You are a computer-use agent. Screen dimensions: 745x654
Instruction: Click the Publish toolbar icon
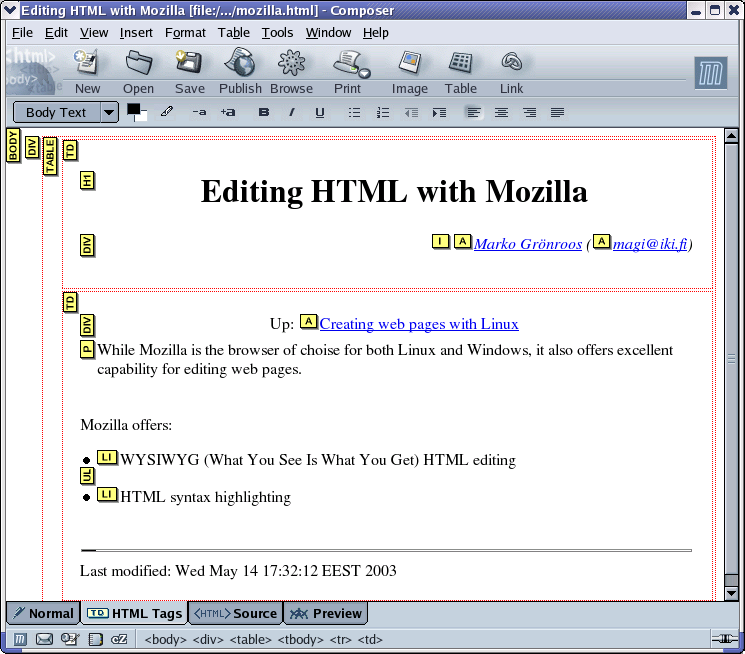240,64
